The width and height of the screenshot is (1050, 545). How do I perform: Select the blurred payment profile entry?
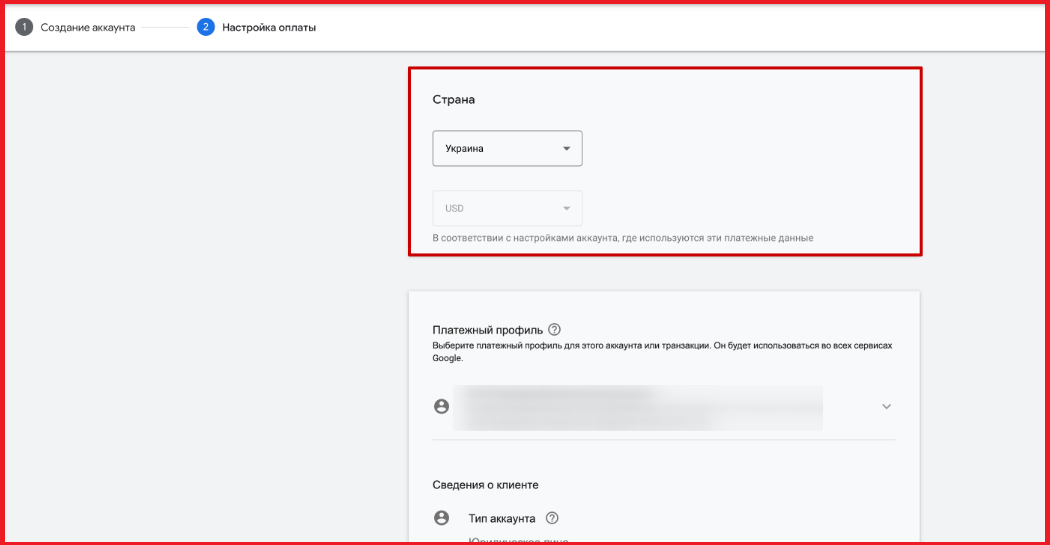pos(637,406)
